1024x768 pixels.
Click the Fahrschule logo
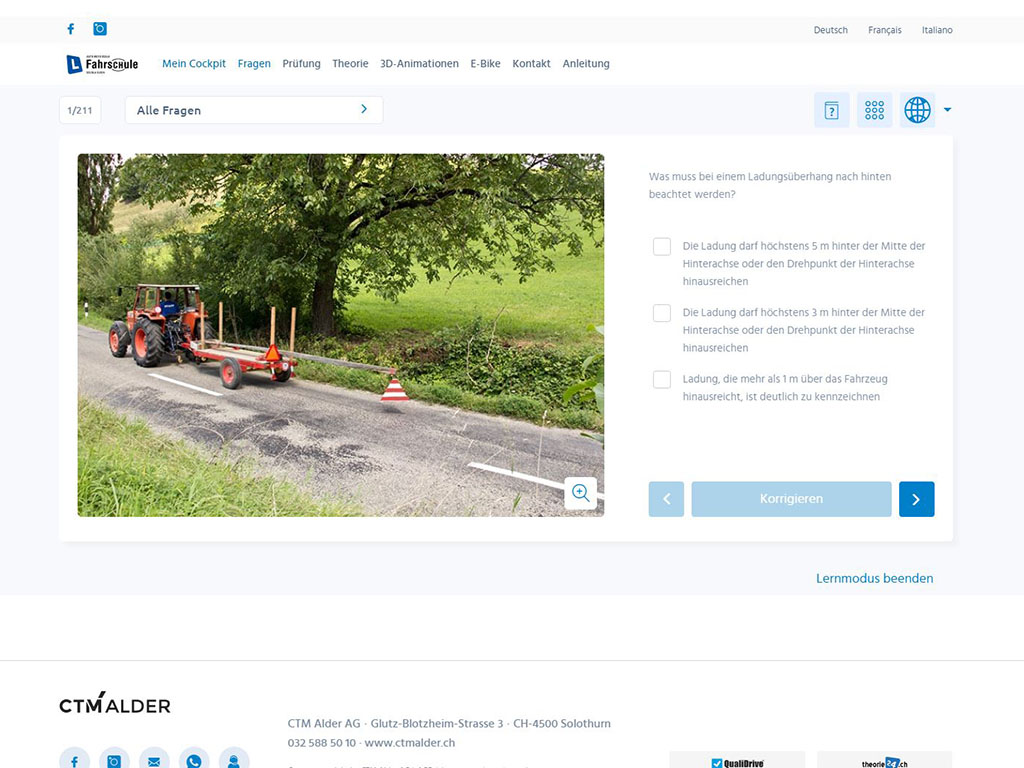102,64
